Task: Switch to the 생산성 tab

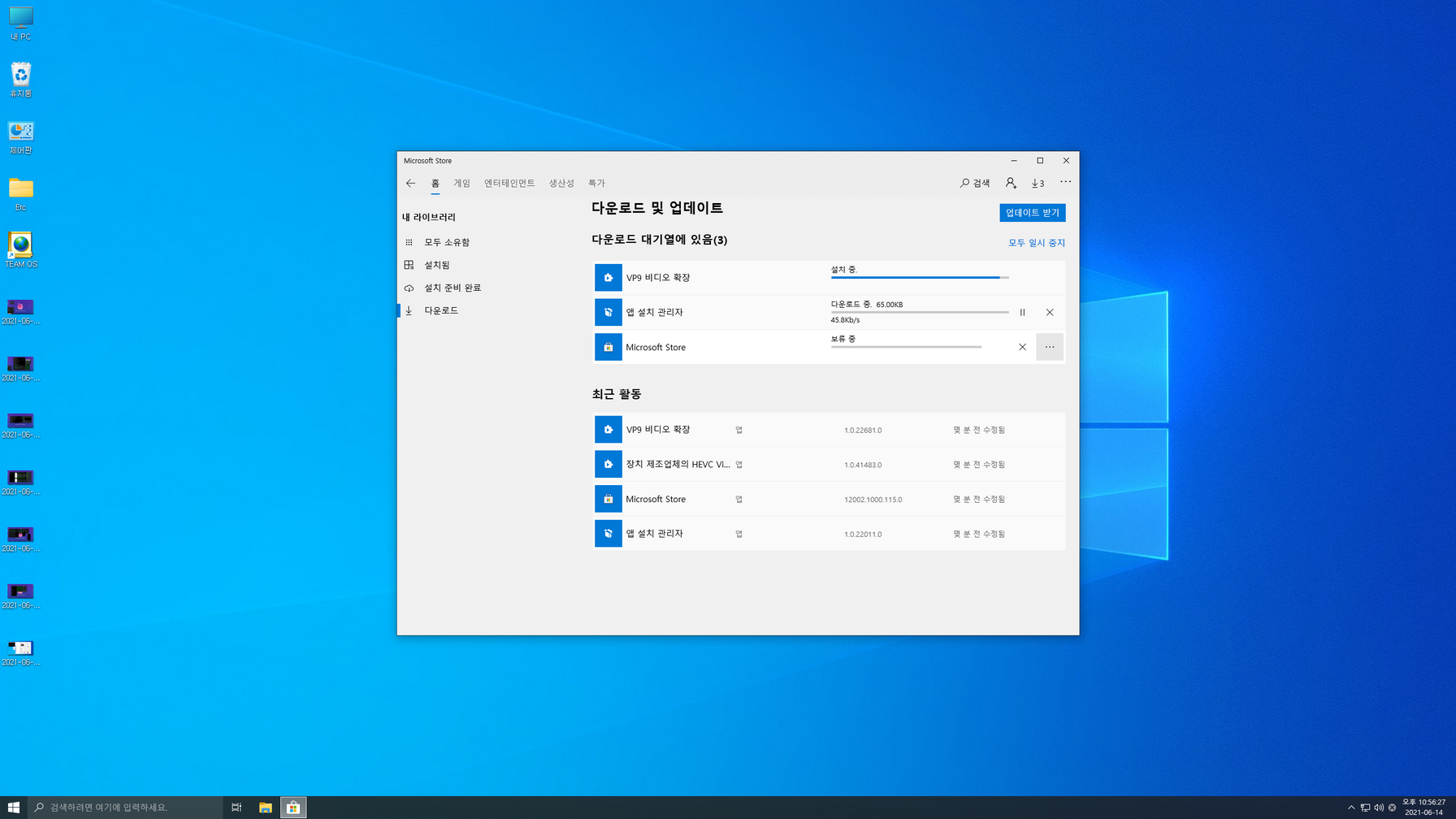Action: tap(561, 184)
